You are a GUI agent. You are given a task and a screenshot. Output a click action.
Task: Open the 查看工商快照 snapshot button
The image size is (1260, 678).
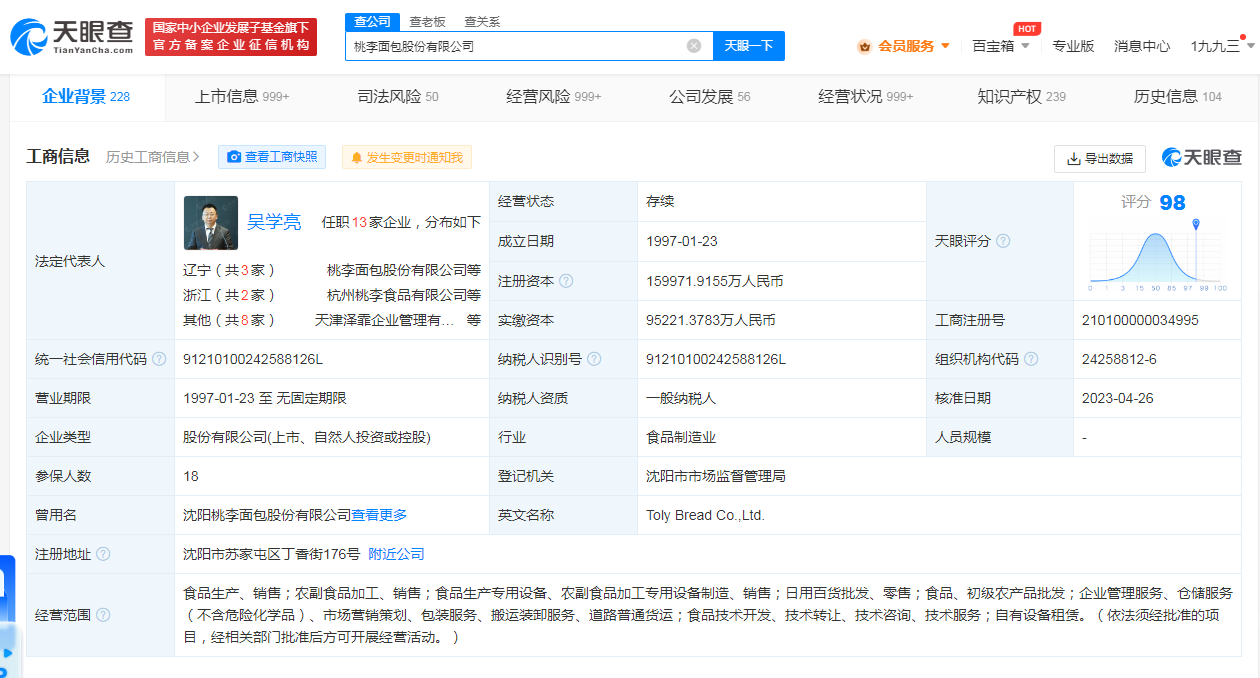272,157
